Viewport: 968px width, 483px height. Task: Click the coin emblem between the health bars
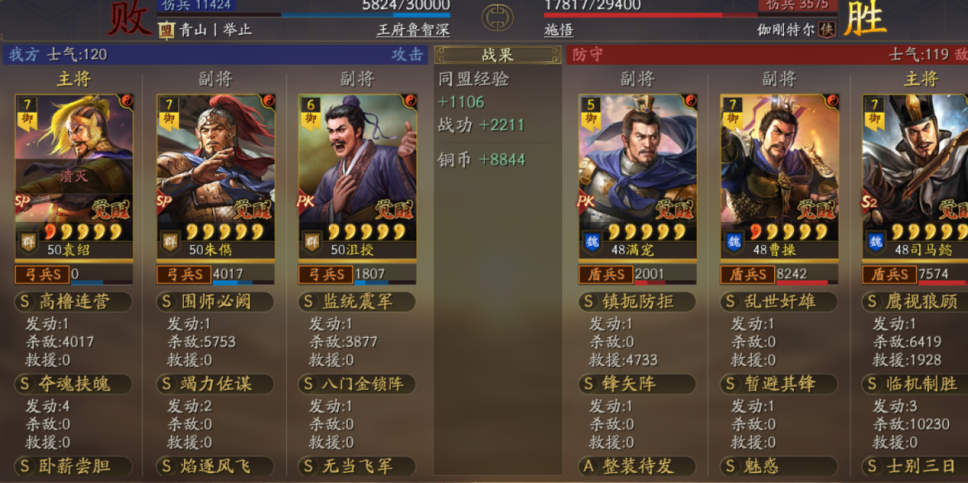498,19
